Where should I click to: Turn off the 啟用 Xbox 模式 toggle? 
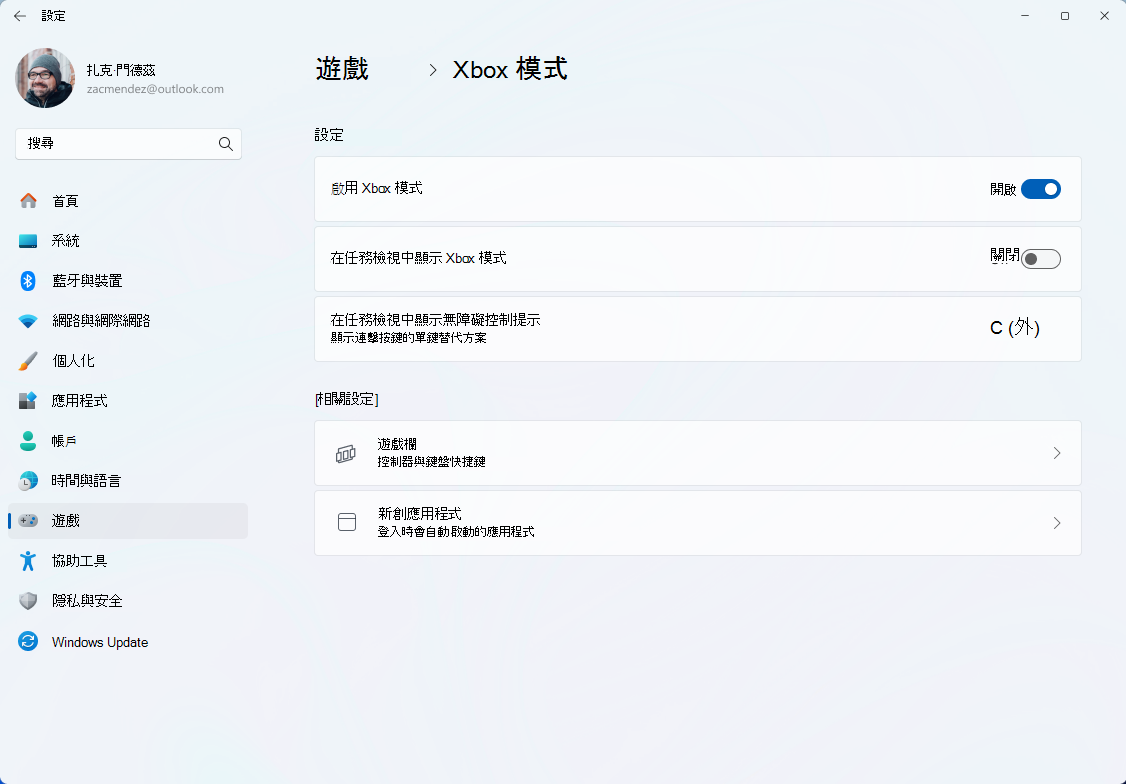[1041, 189]
